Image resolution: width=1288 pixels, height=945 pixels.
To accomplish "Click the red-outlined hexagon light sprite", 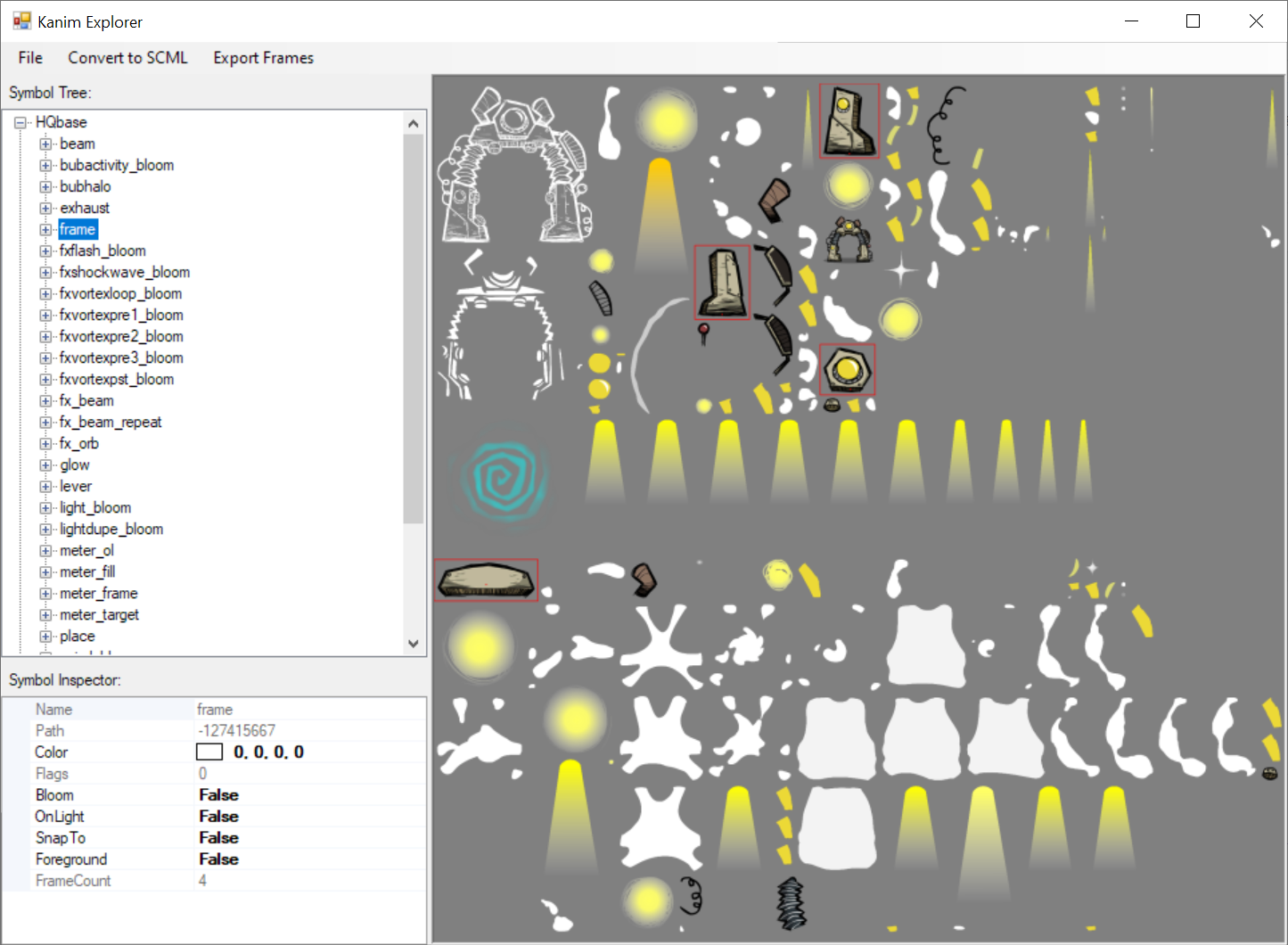I will 847,369.
